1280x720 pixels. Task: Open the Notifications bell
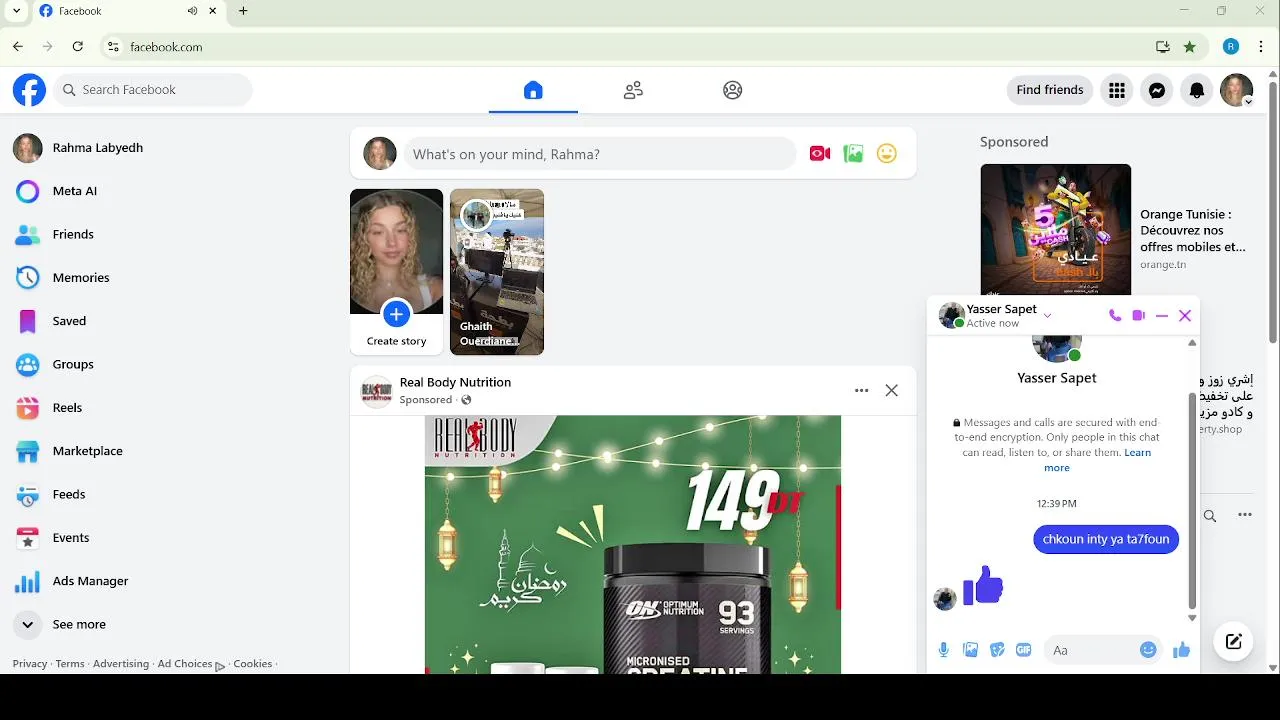1197,90
